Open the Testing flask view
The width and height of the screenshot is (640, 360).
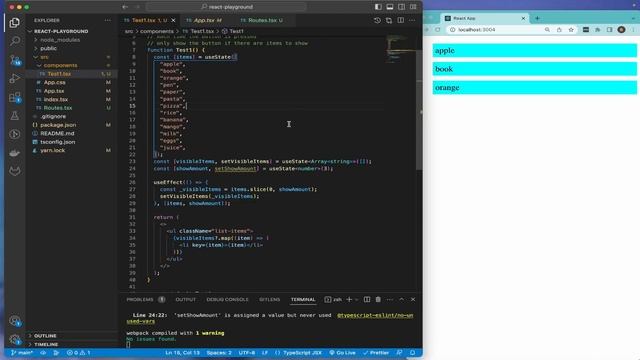[x=15, y=116]
